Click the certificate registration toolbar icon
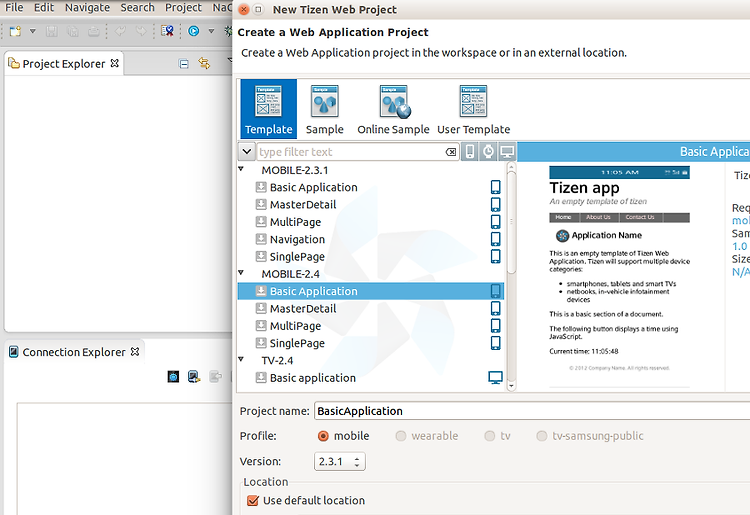 [167, 32]
